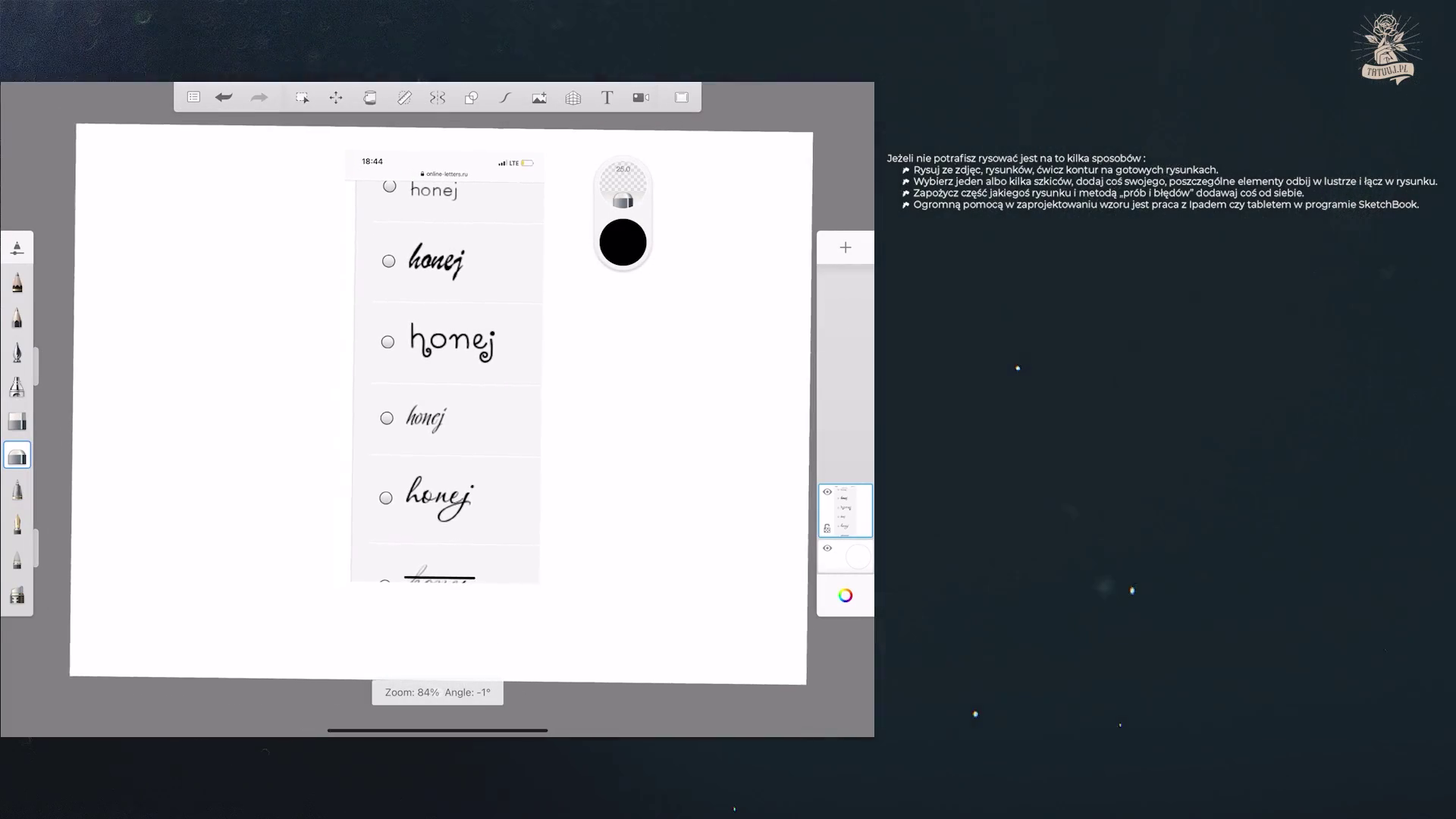Open the Fill bucket tool
Image resolution: width=1456 pixels, height=819 pixels.
coord(370,98)
